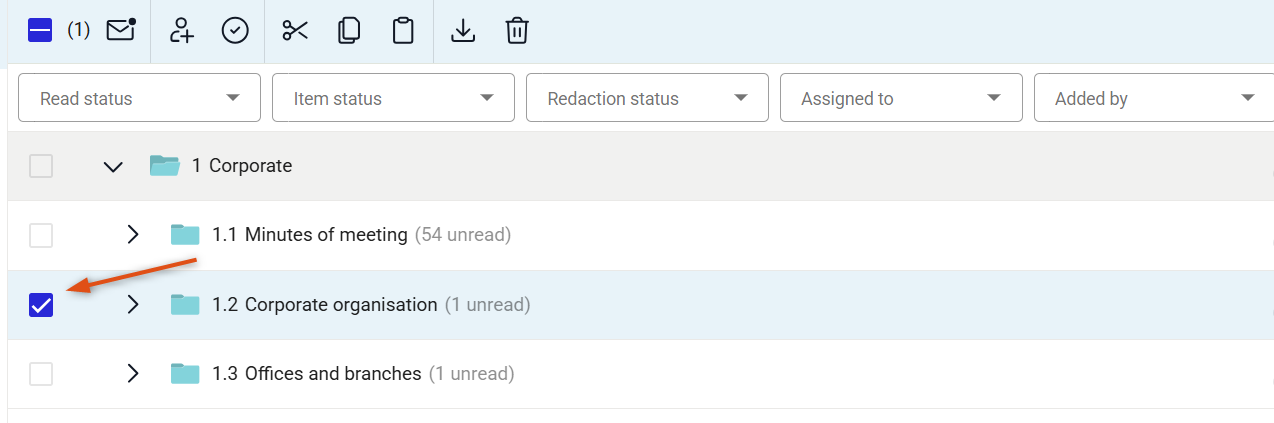Image resolution: width=1274 pixels, height=423 pixels.
Task: Open the Item status filter dropdown
Action: coord(393,98)
